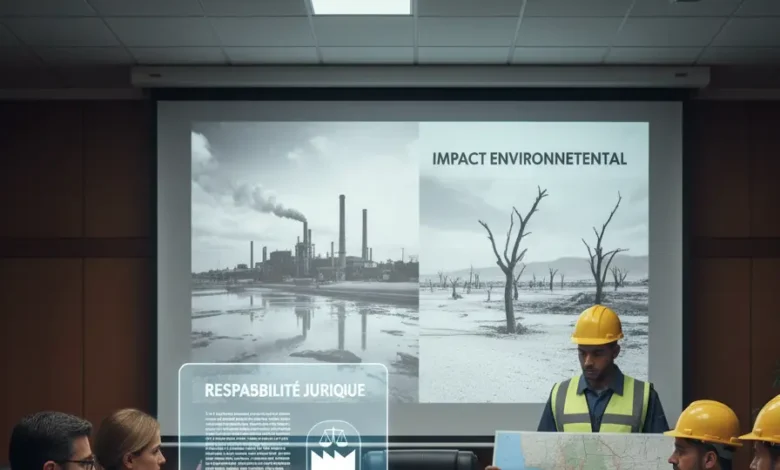This screenshot has width=780, height=470.
Task: Click the standing worker's high-visibility safety vest
Action: pos(600,405)
